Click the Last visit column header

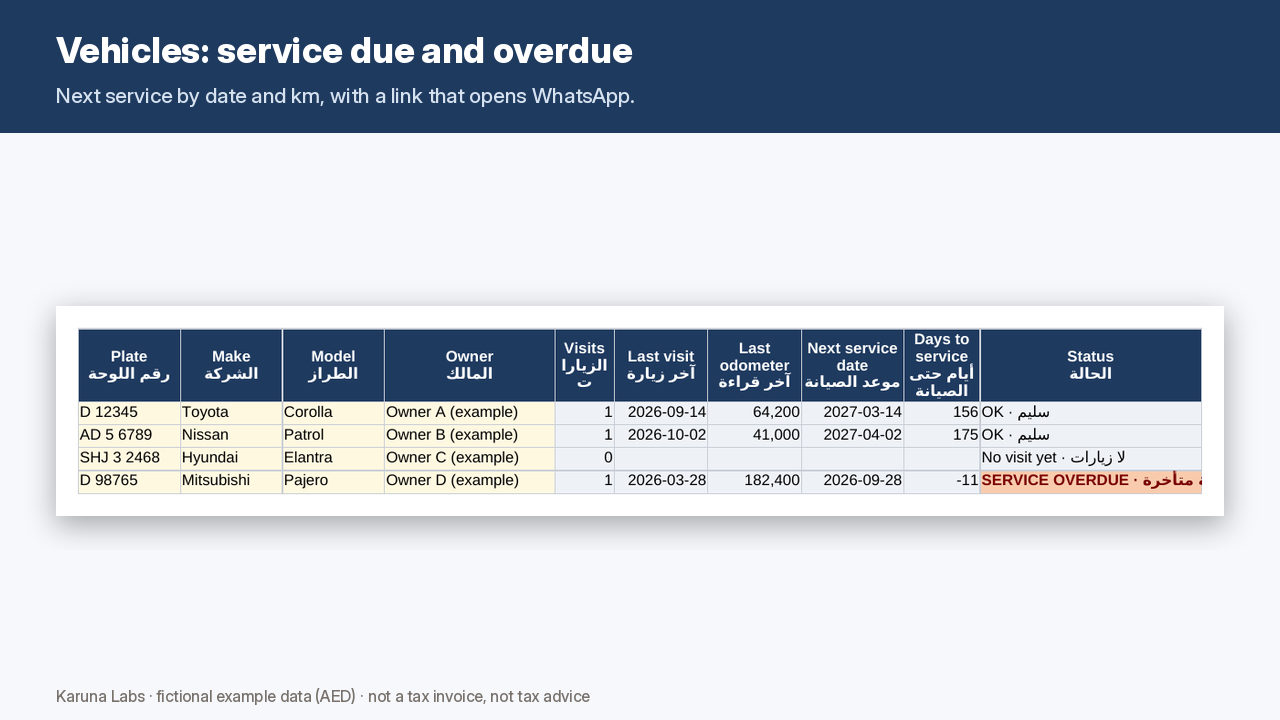point(661,365)
